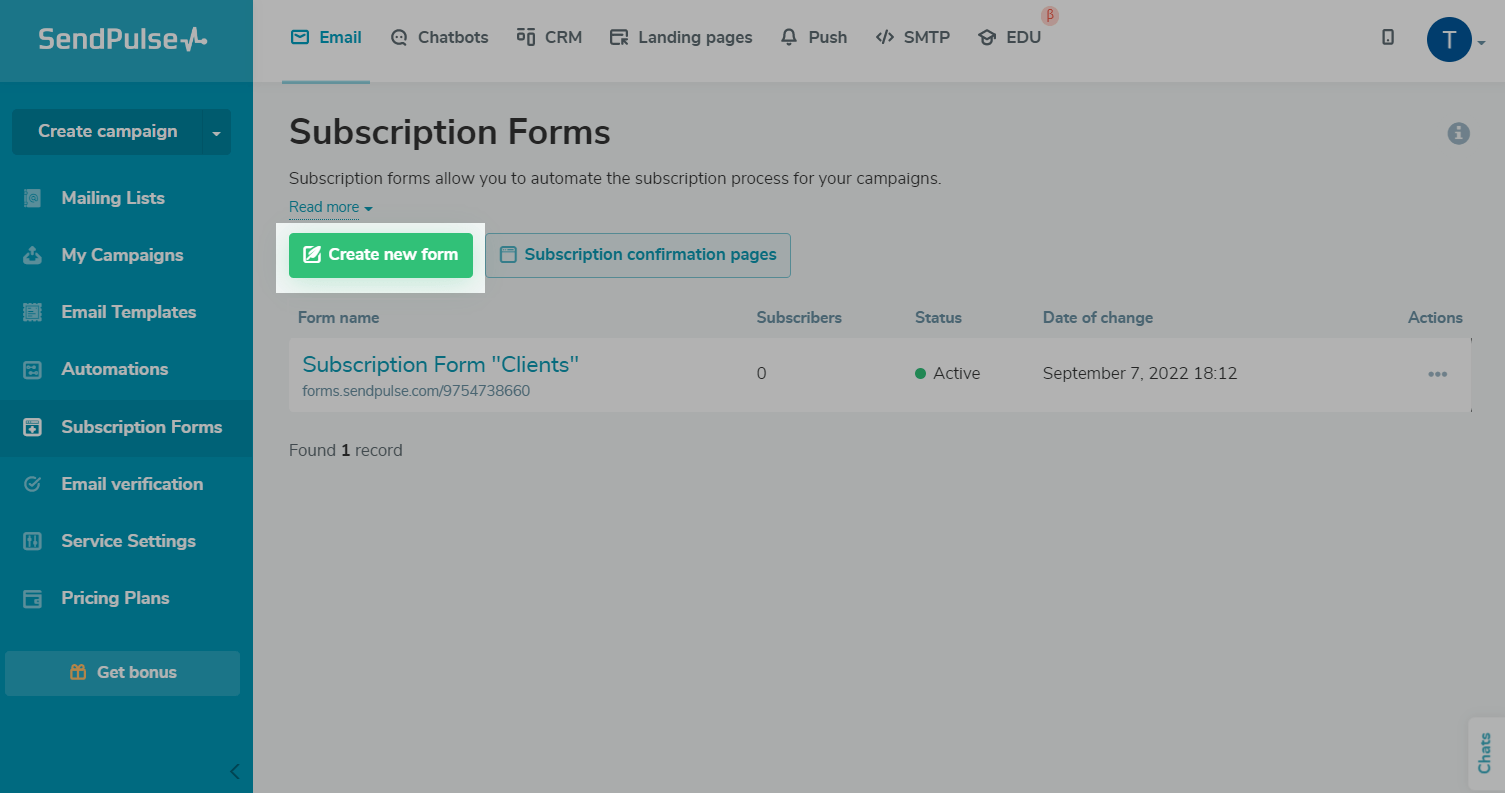Switch to the Chatbots tab
This screenshot has width=1505, height=793.
coord(439,38)
